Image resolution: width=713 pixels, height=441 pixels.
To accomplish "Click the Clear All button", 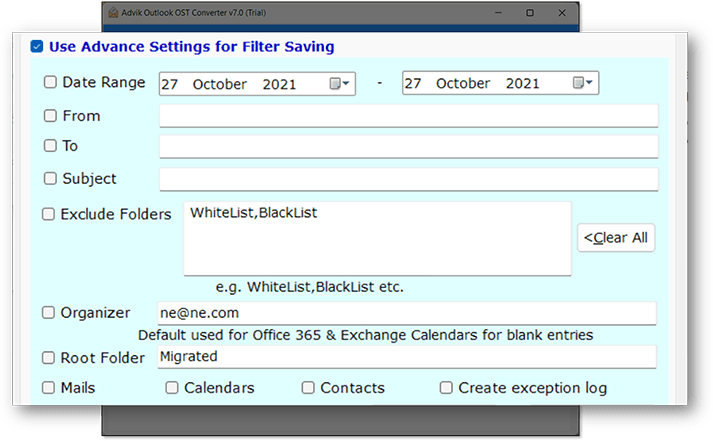I will coord(616,237).
